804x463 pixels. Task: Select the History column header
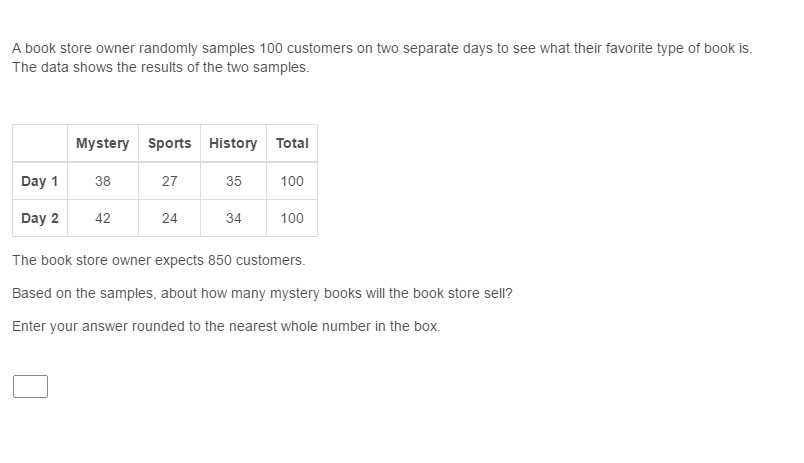(x=233, y=143)
